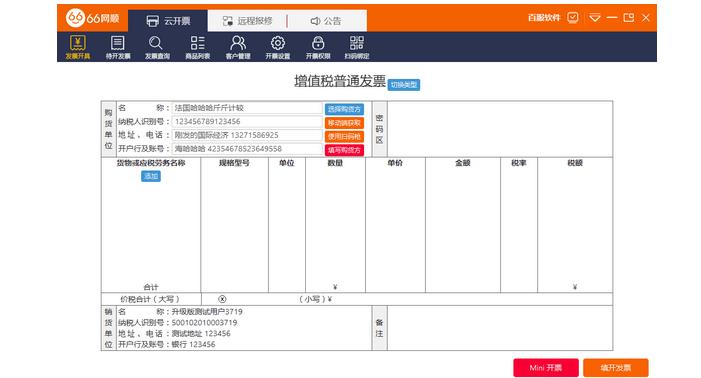This screenshot has width=701, height=378.
Task: Click 选择购货方 button
Action: pos(344,109)
